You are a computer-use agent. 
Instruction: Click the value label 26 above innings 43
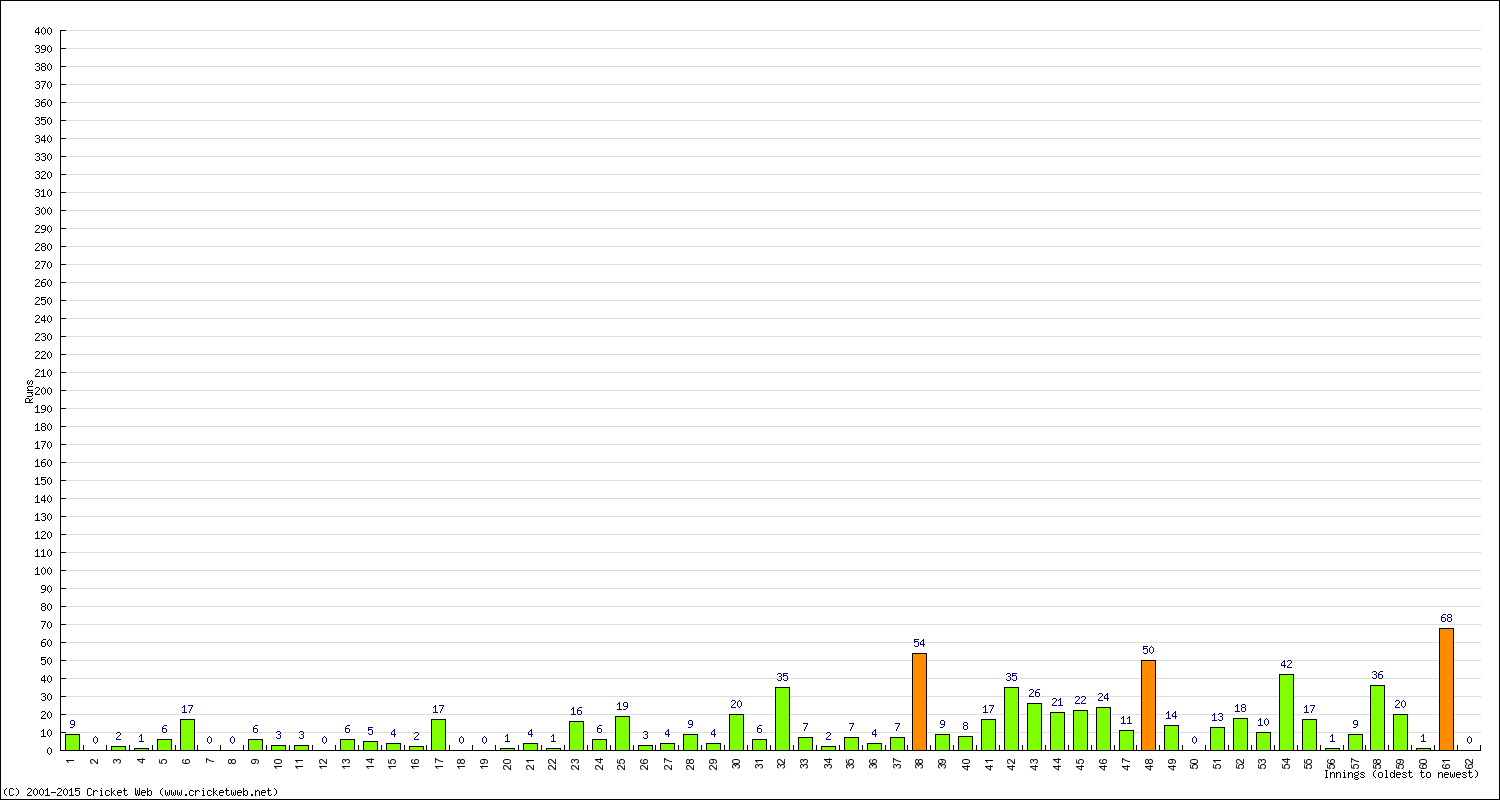(x=1034, y=693)
